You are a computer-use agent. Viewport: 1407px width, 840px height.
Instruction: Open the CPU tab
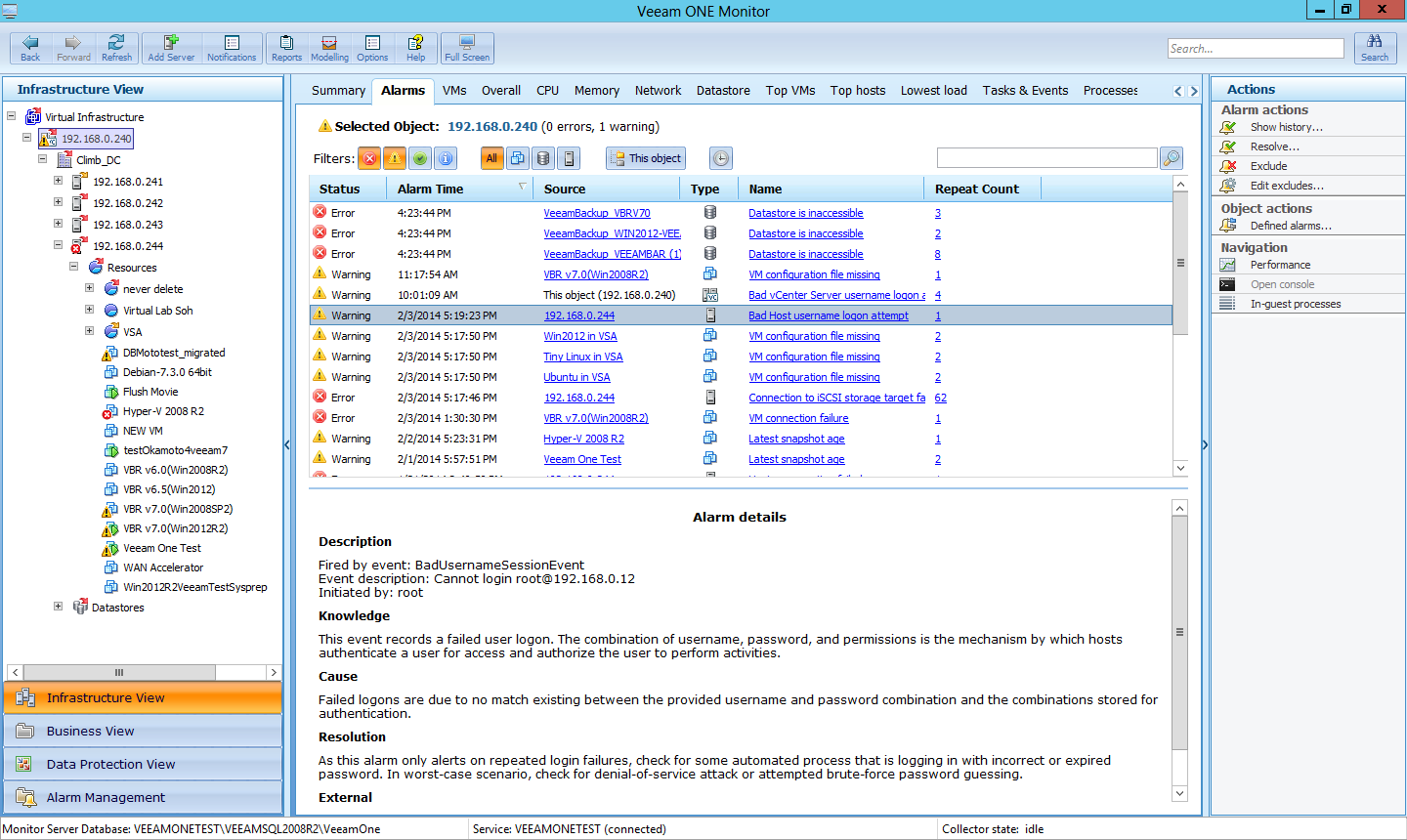click(547, 90)
